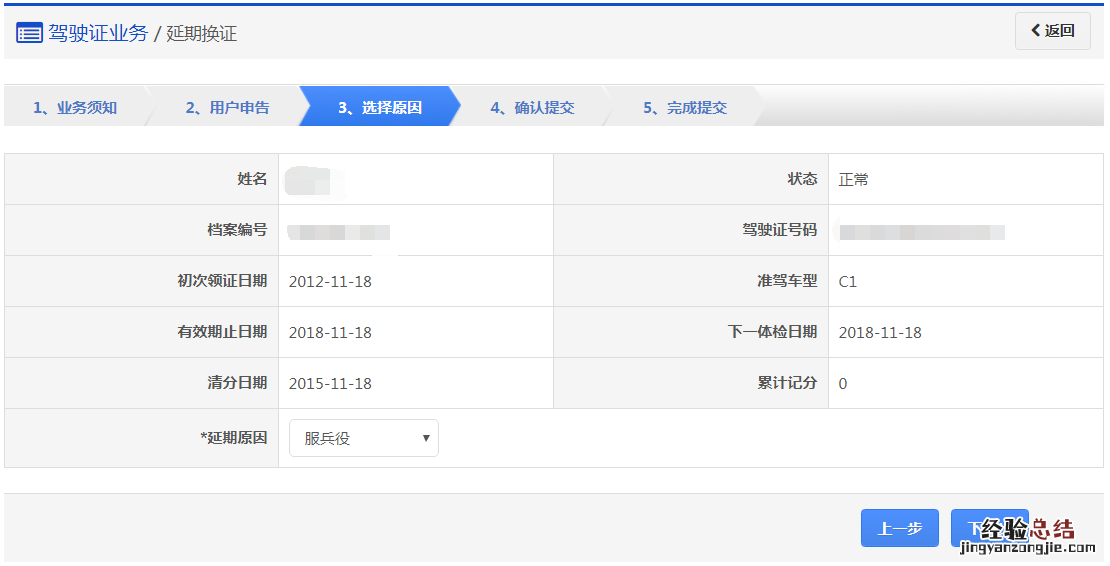
Task: Click the 下一体检日期 date value
Action: (880, 332)
